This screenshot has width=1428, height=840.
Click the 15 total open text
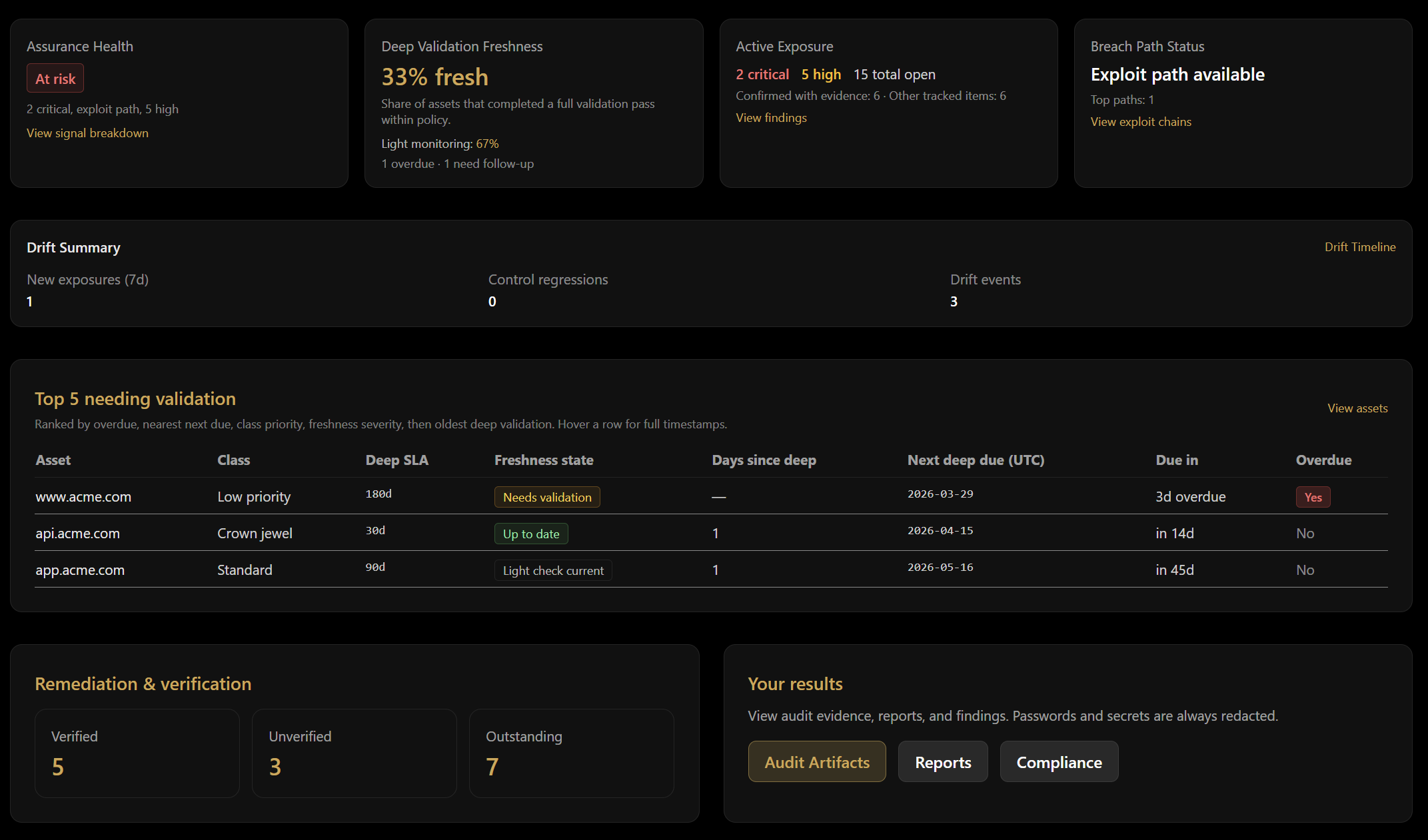pyautogui.click(x=894, y=75)
